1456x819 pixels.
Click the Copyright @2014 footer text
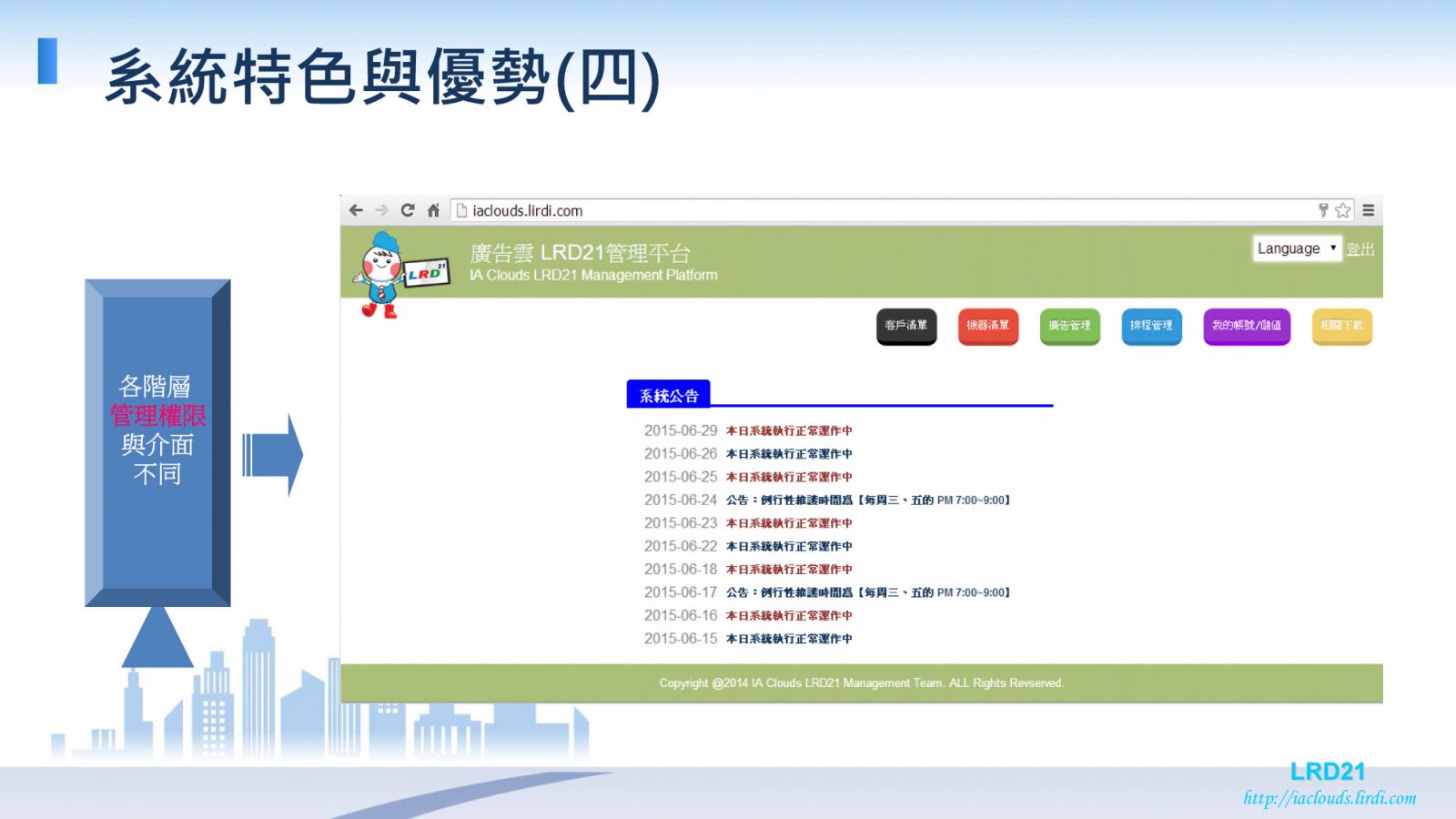point(862,682)
